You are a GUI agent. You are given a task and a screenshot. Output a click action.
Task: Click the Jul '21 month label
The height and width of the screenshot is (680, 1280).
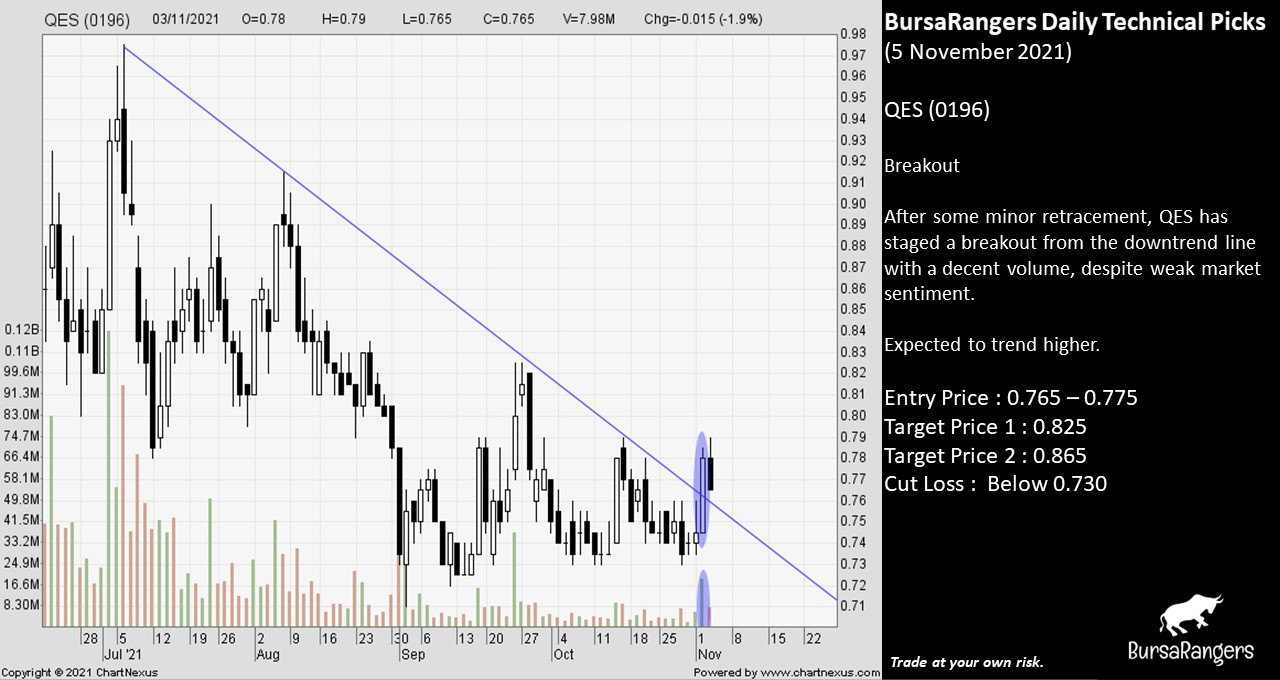point(122,655)
